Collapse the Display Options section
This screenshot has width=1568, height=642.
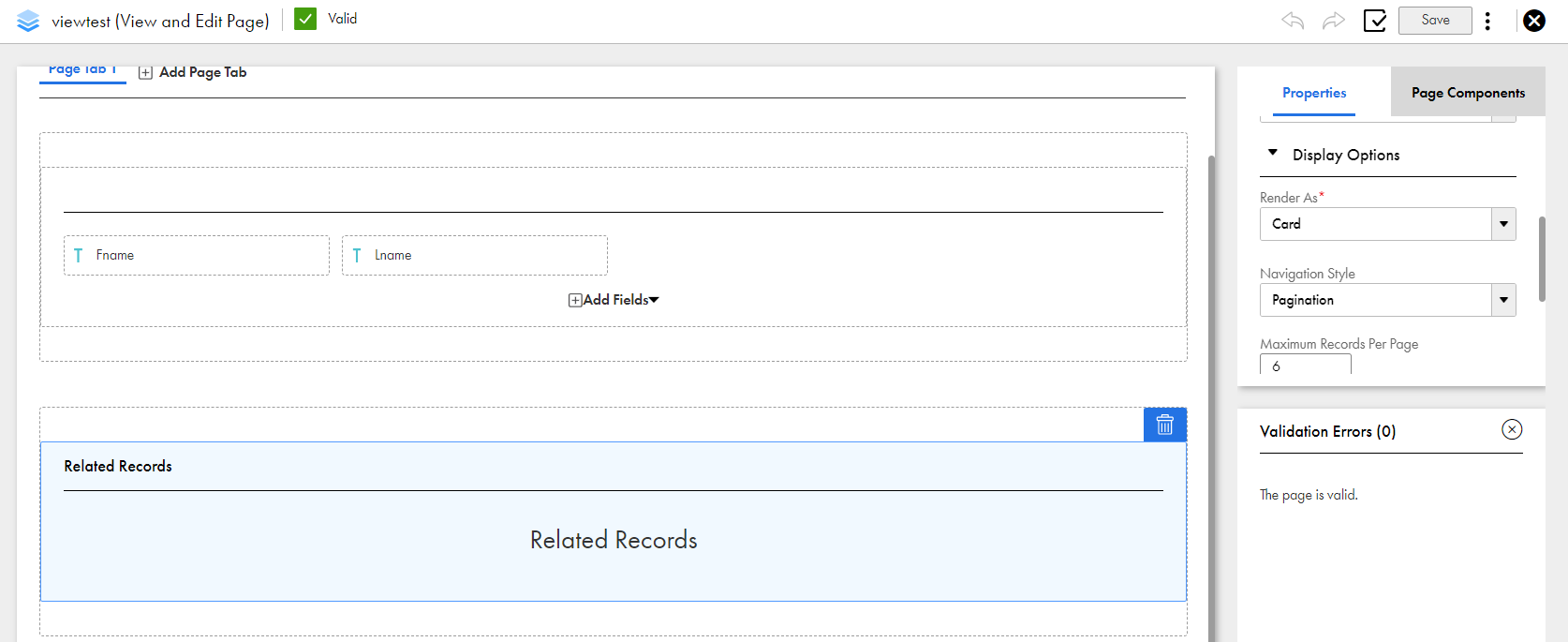click(1273, 152)
